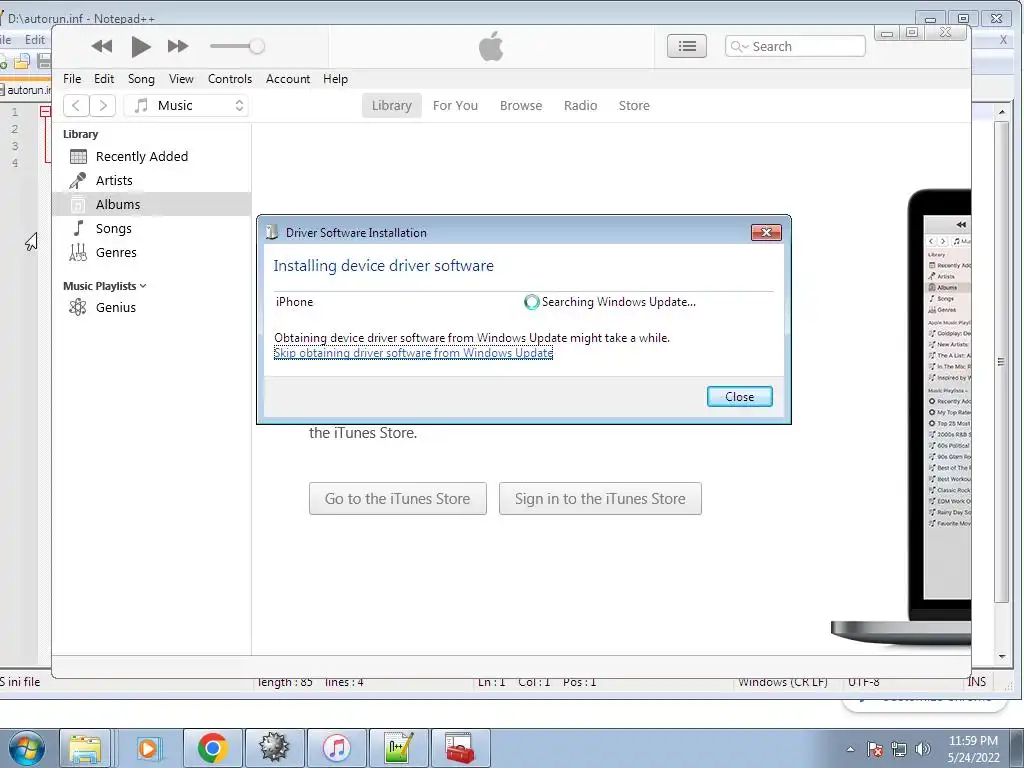1024x768 pixels.
Task: Open Windows Explorer from taskbar
Action: click(x=85, y=748)
